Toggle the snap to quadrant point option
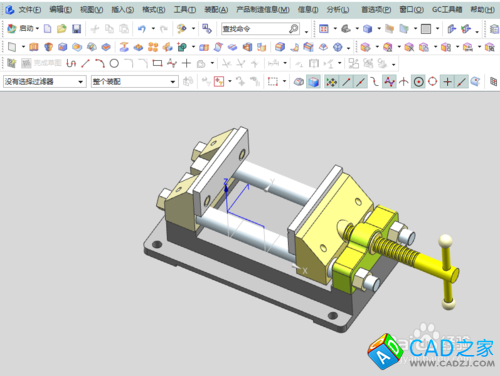Image resolution: width=500 pixels, height=376 pixels. click(433, 82)
